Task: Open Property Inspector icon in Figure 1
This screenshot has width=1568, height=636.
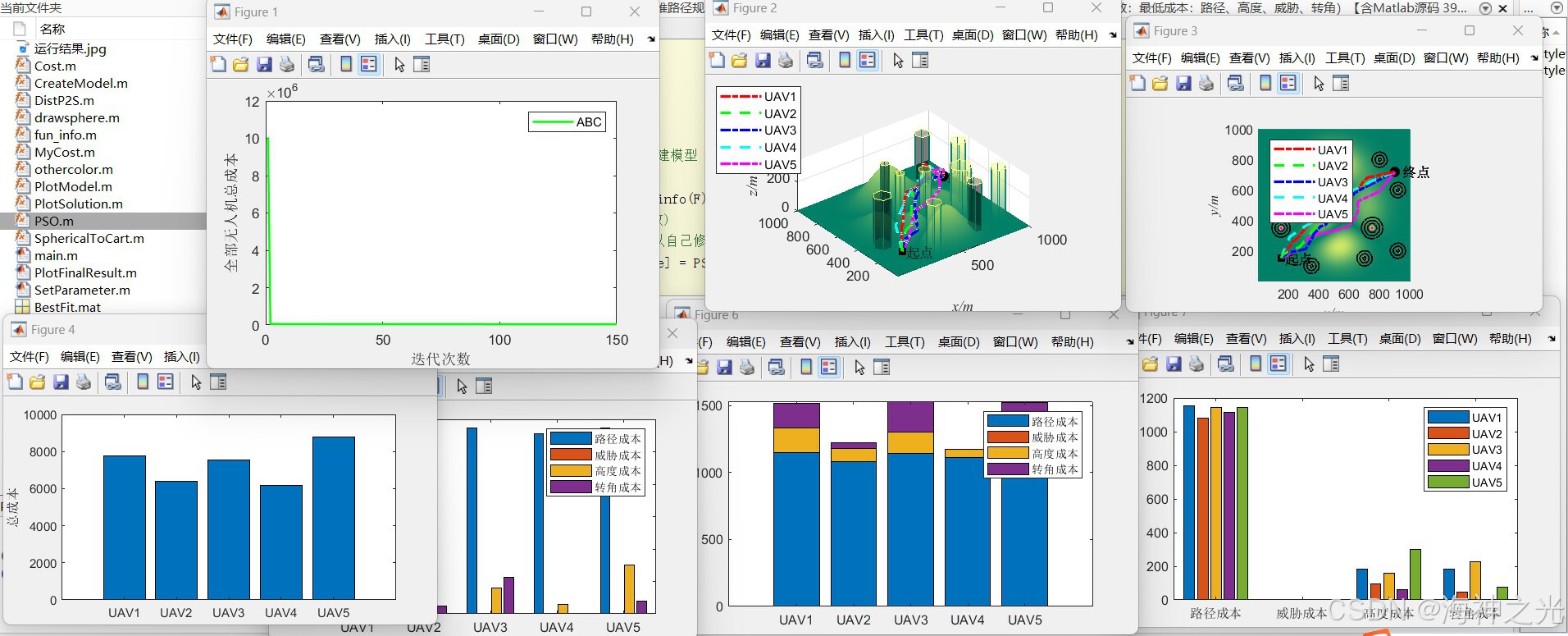Action: [422, 64]
